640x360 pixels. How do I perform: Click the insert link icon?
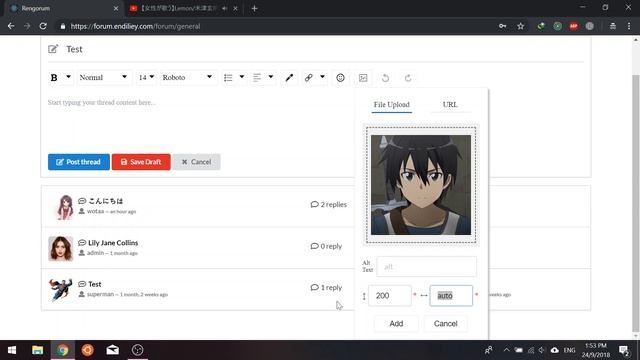[309, 78]
